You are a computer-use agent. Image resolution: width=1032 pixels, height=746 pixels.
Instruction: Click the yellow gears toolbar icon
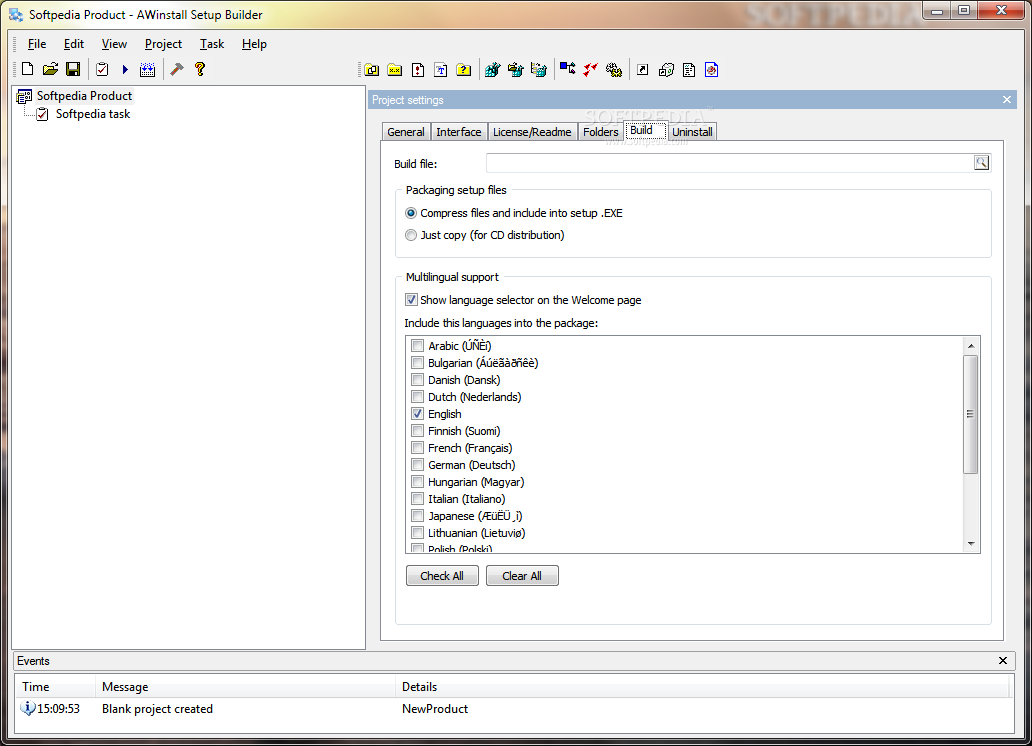coord(614,70)
